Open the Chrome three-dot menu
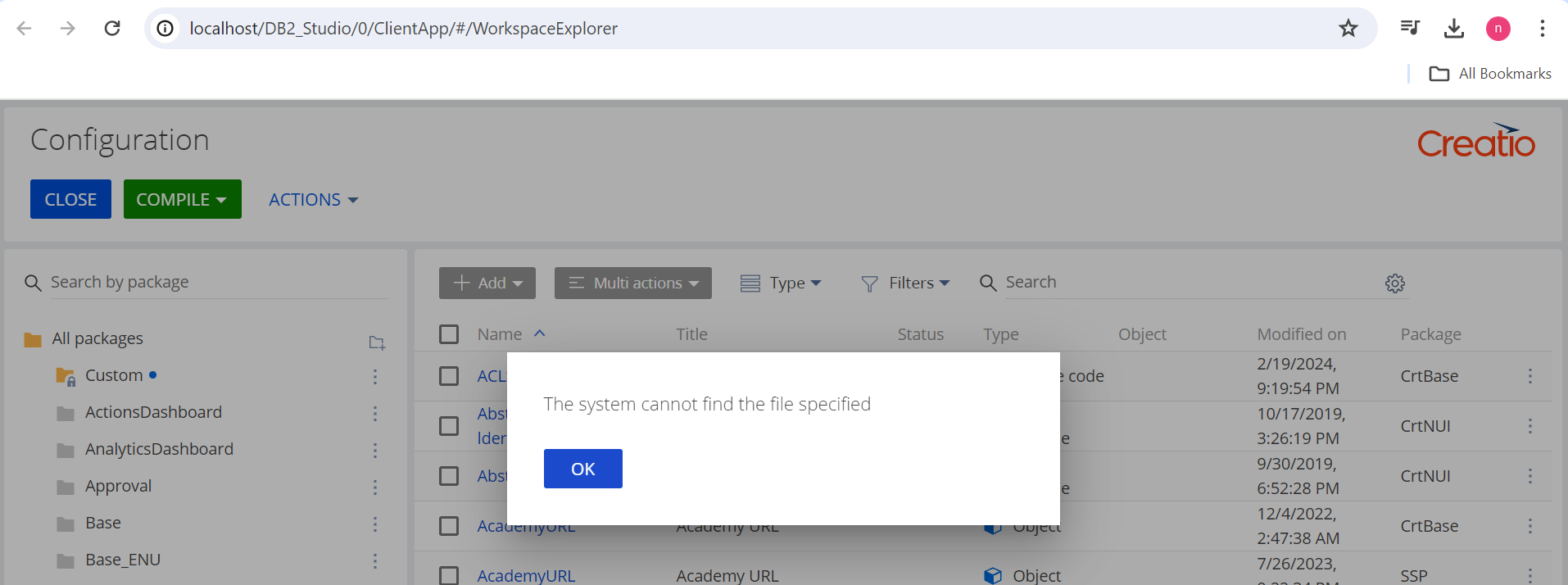1568x585 pixels. click(x=1542, y=29)
